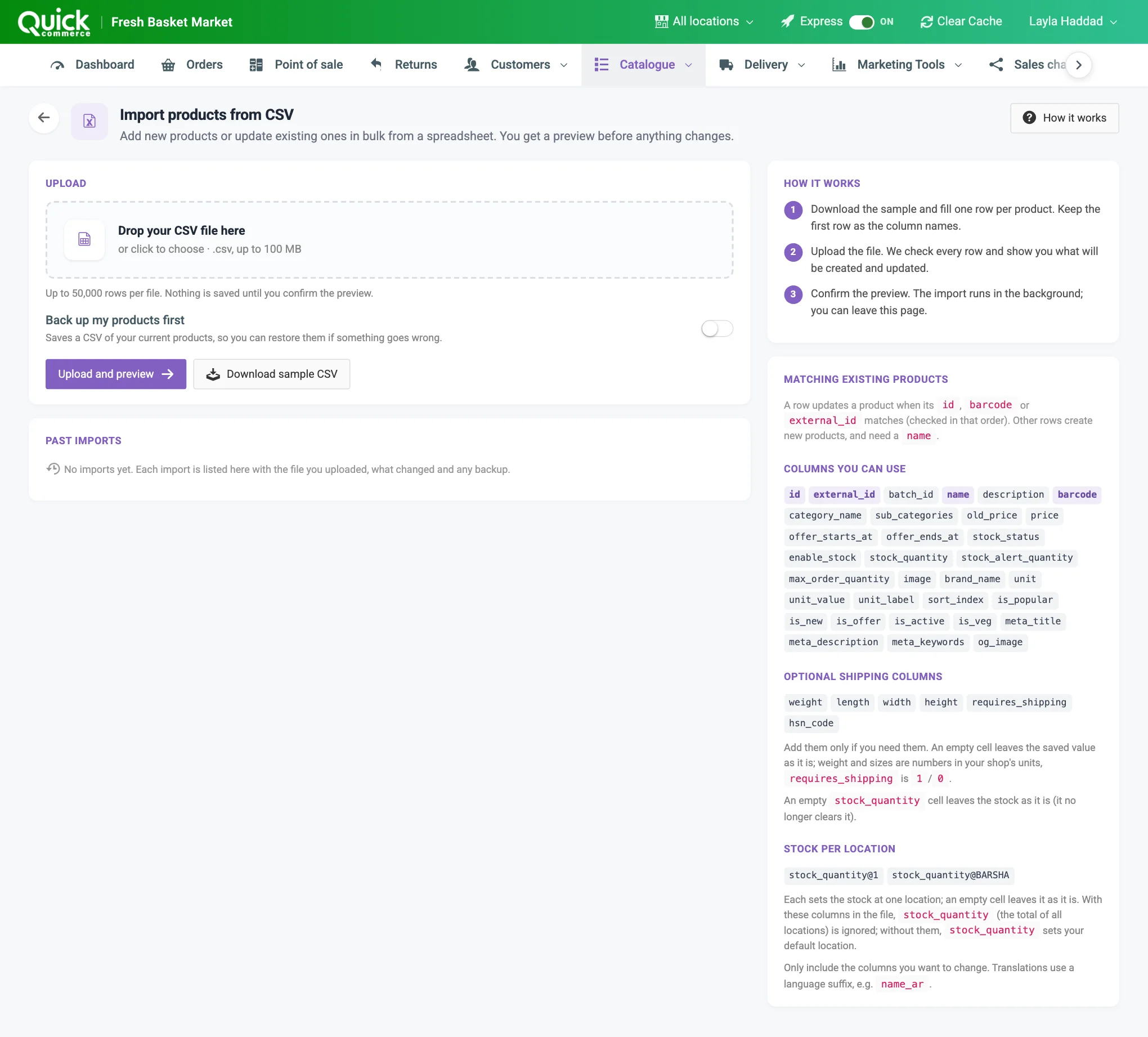The height and width of the screenshot is (1037, 1148).
Task: Click the sub_categories column tag
Action: coord(913,516)
